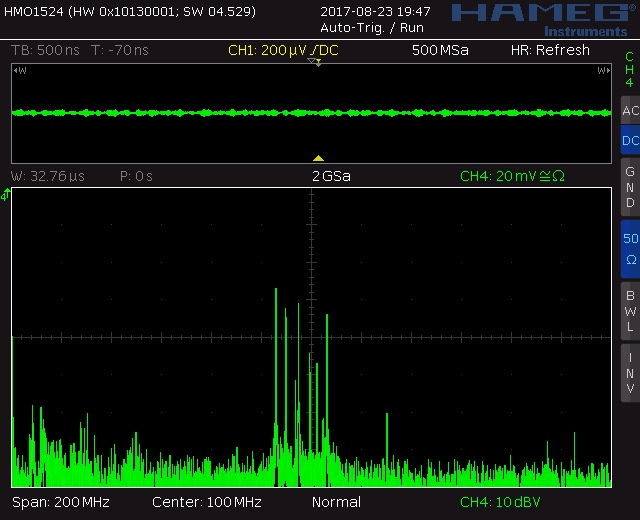Toggle the INV invert channel softkey

point(629,372)
